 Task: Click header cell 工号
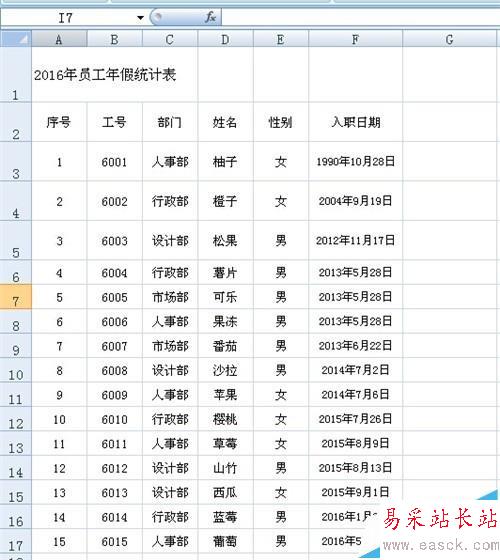point(114,122)
